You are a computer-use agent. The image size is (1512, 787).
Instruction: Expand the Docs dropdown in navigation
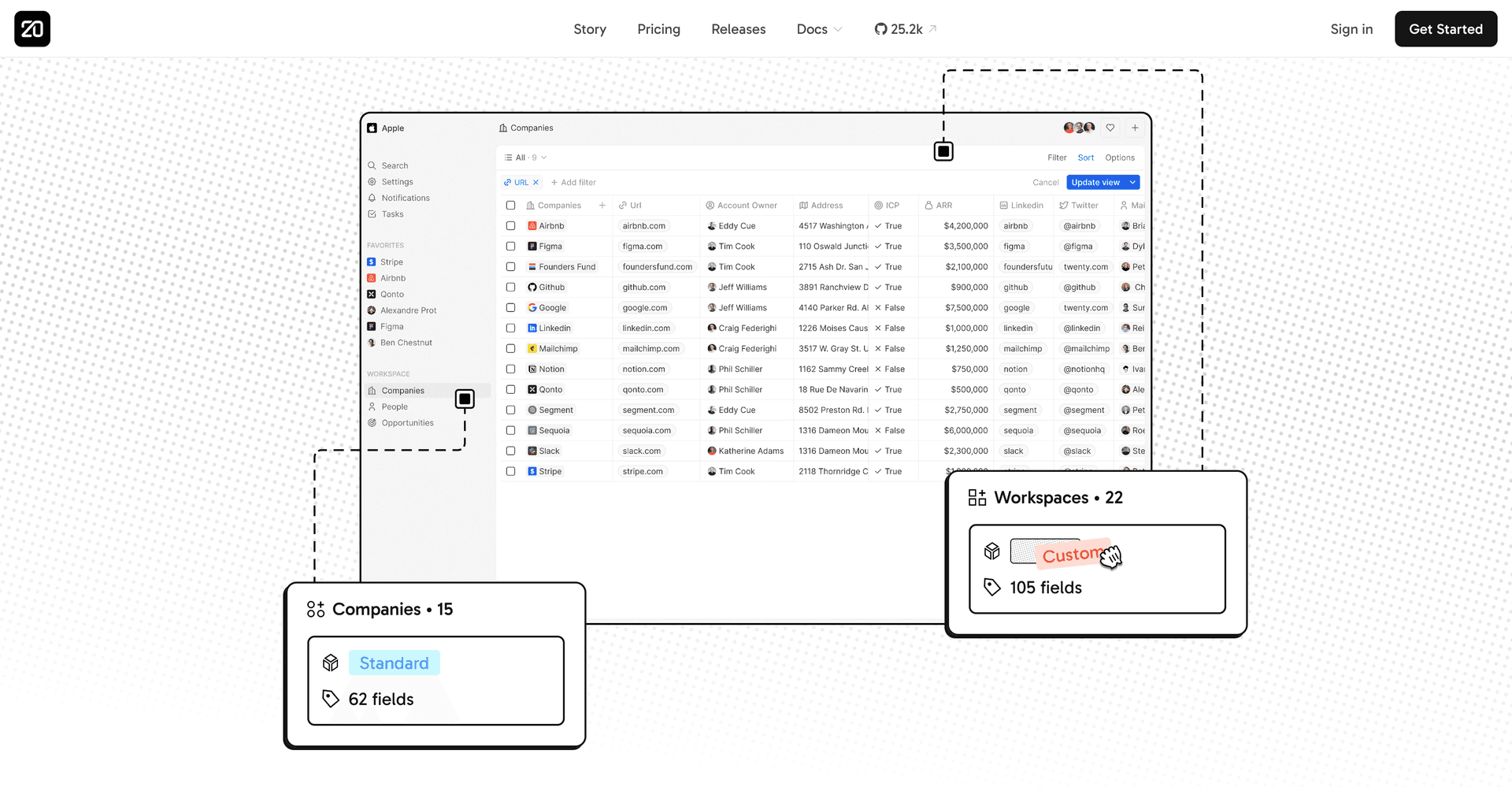[819, 29]
